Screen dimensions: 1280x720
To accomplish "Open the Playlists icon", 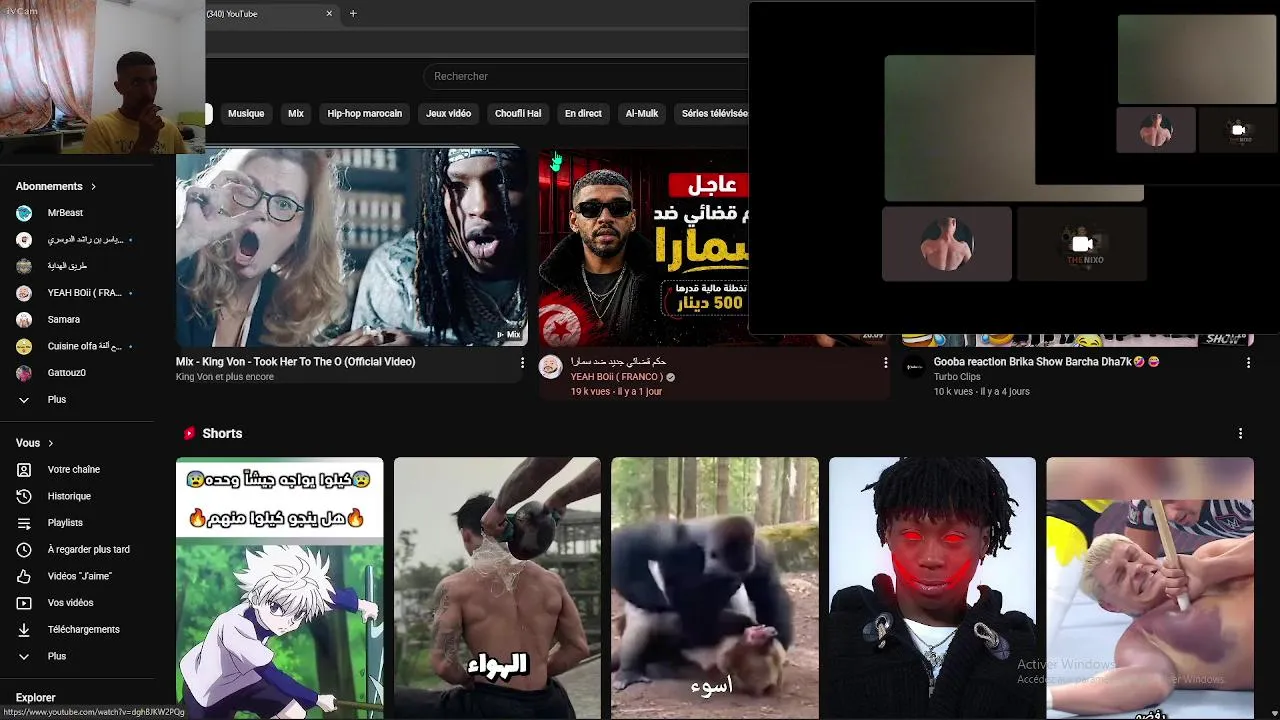I will (24, 523).
